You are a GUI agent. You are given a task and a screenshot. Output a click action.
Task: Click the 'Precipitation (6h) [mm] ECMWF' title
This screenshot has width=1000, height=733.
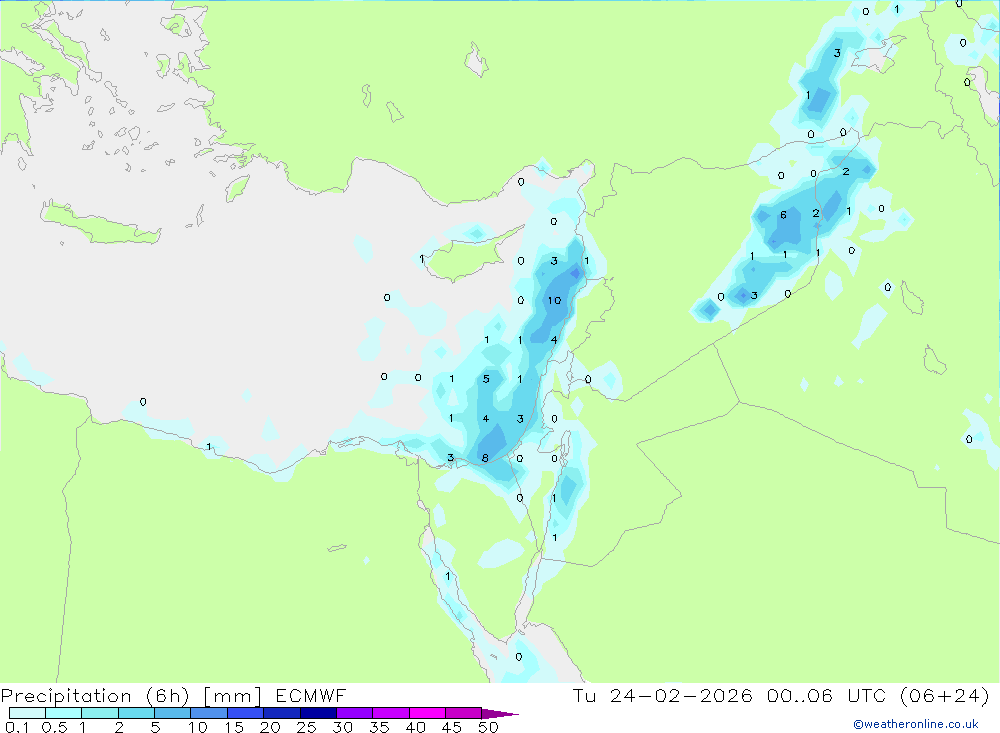tap(173, 695)
